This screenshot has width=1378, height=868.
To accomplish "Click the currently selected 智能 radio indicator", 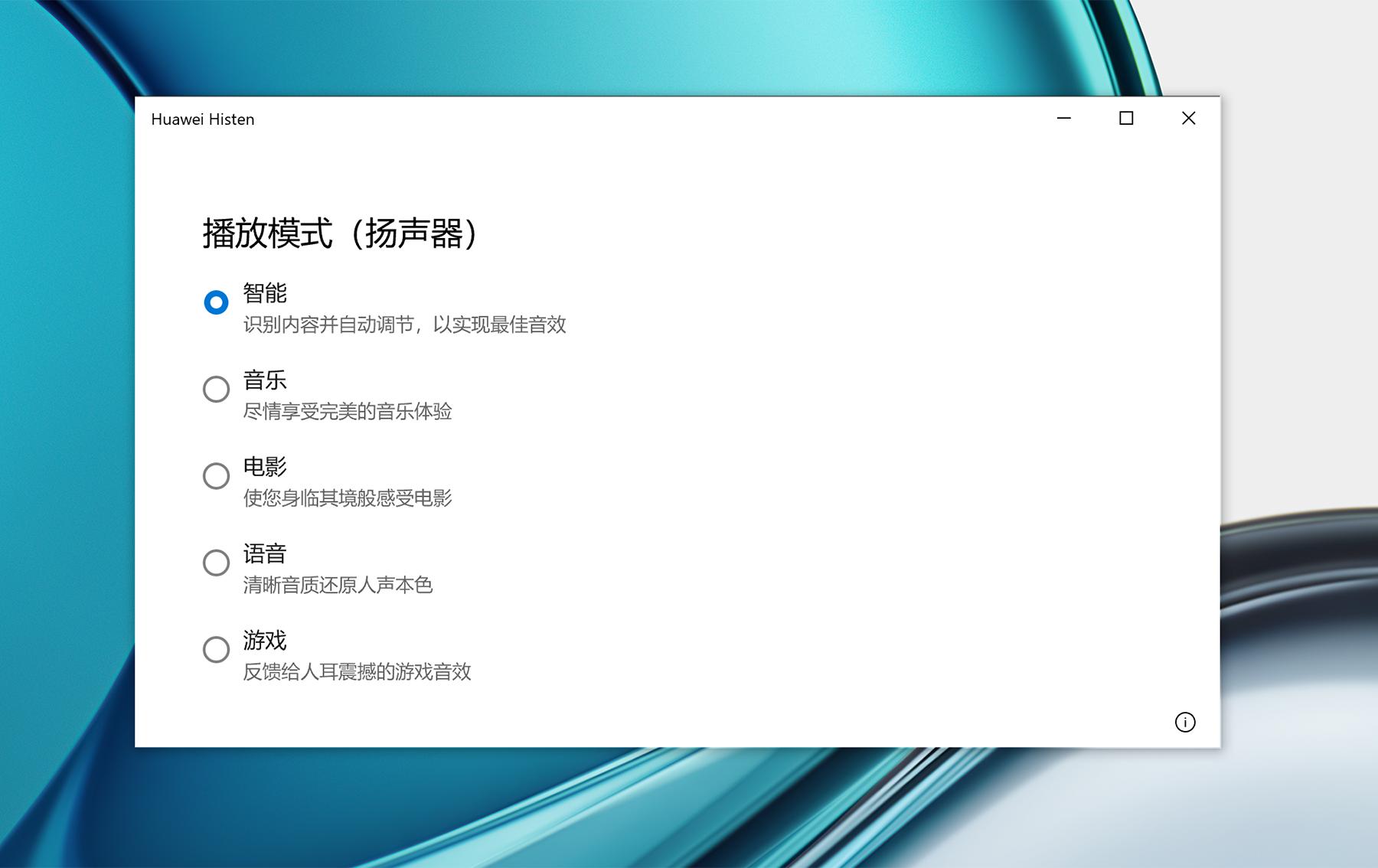I will tap(217, 302).
